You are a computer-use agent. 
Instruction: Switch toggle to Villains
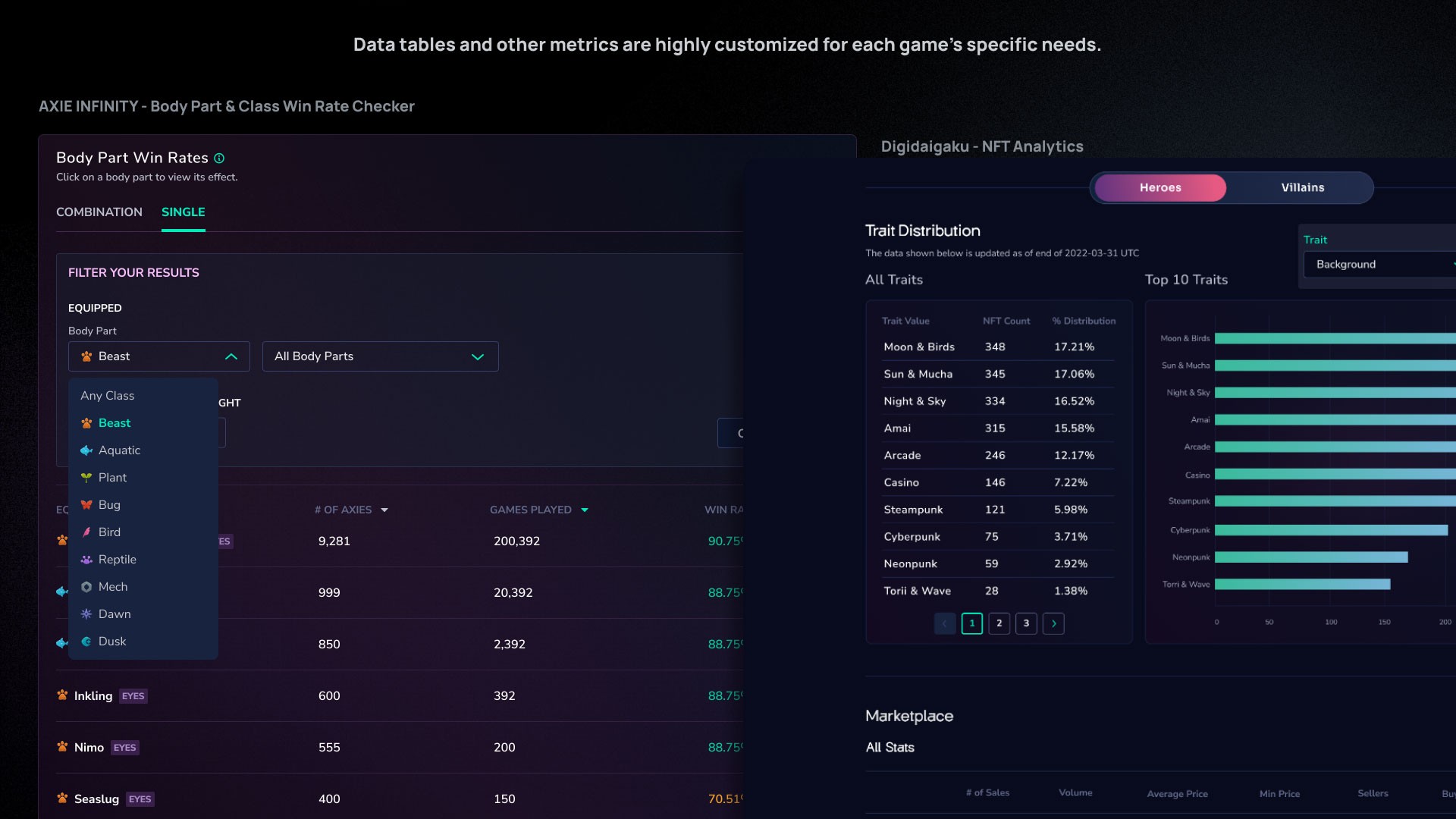click(x=1302, y=188)
